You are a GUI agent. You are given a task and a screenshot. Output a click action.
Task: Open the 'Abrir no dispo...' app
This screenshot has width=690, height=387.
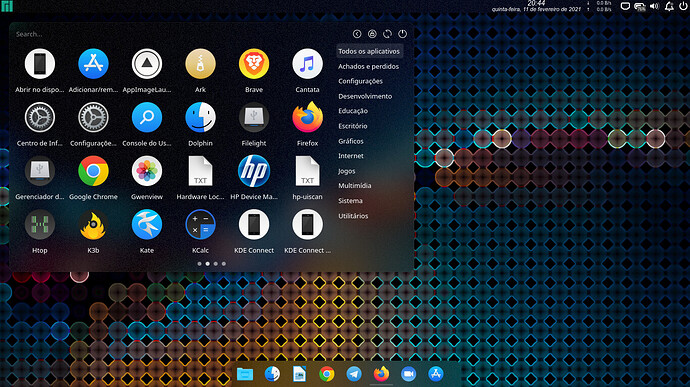[x=40, y=64]
